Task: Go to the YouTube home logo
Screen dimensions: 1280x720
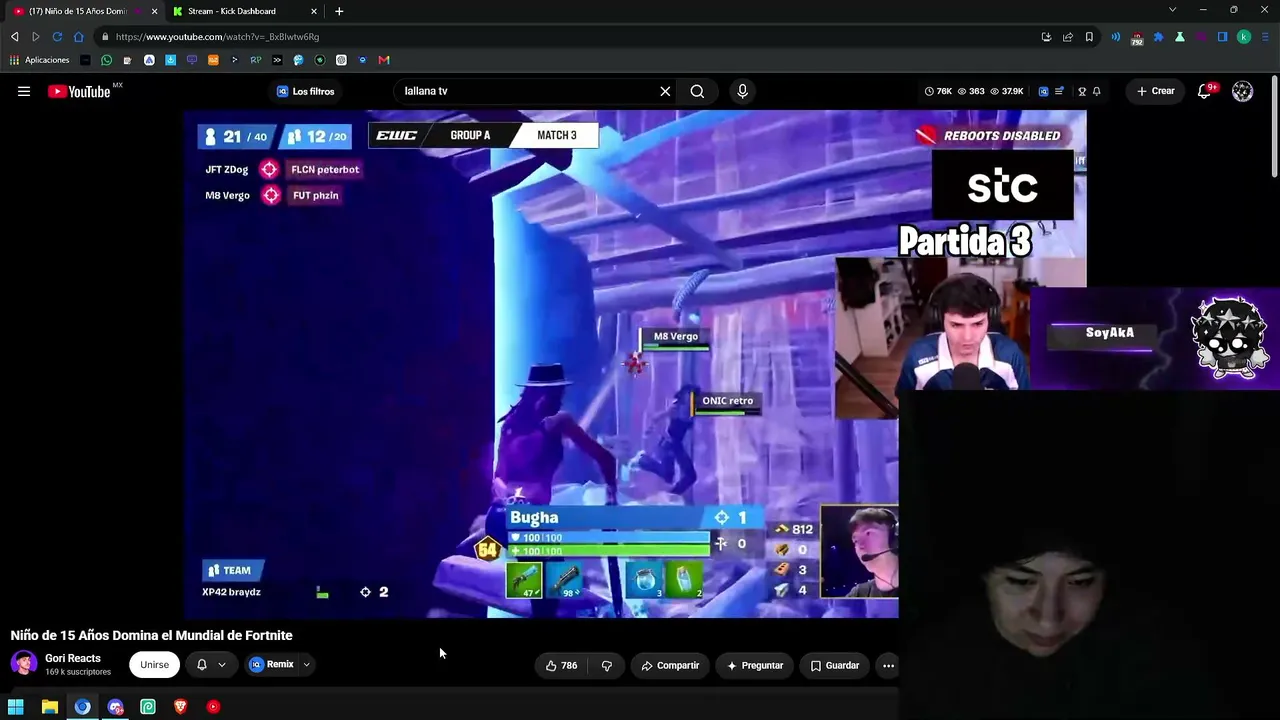Action: tap(79, 91)
